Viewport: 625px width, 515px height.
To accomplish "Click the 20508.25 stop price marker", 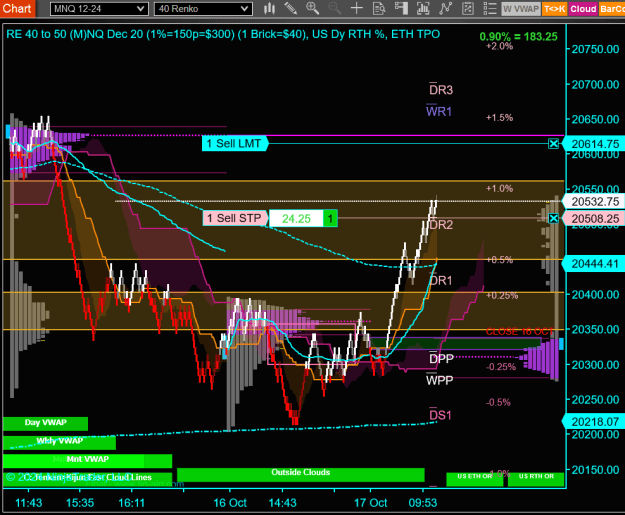I will (x=594, y=218).
